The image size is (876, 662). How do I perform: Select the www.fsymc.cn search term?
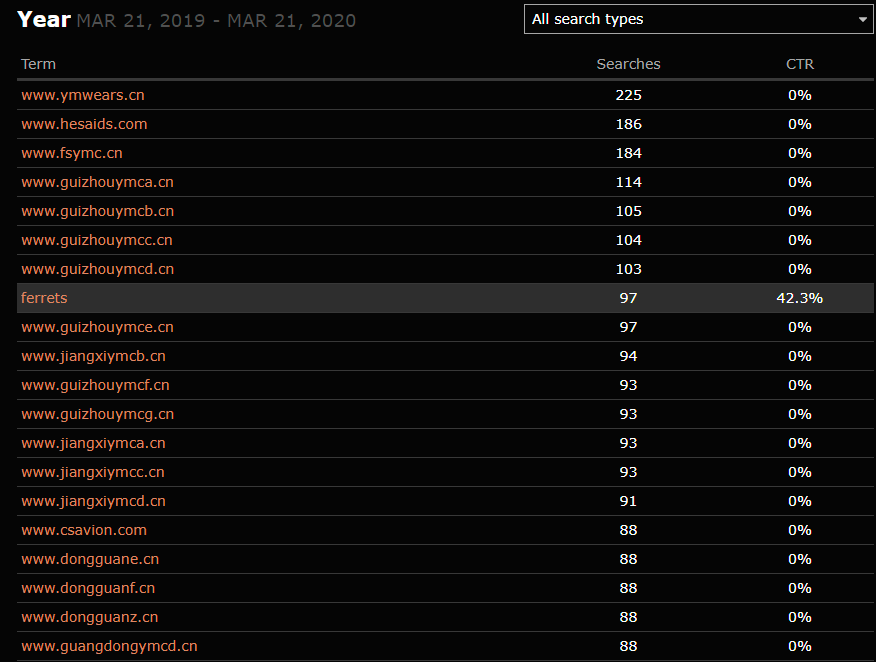point(72,153)
